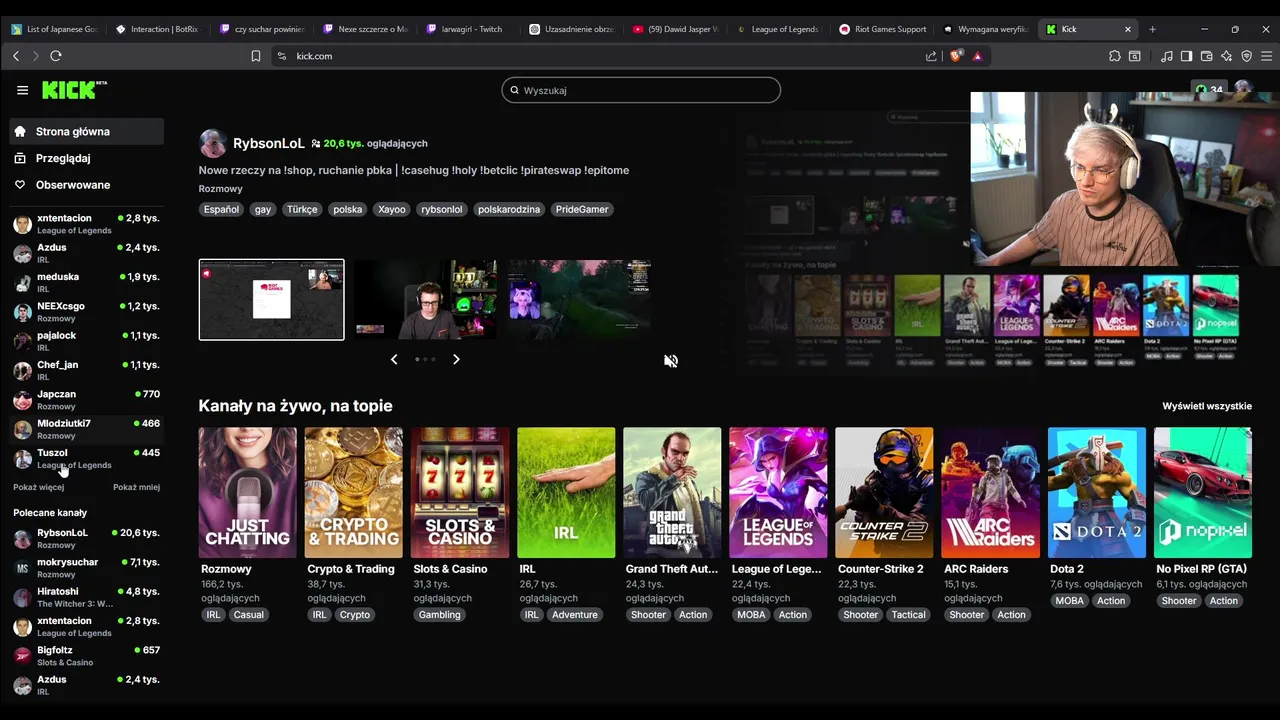Open the Kick hamburger menu
This screenshot has width=1280, height=720.
22,90
